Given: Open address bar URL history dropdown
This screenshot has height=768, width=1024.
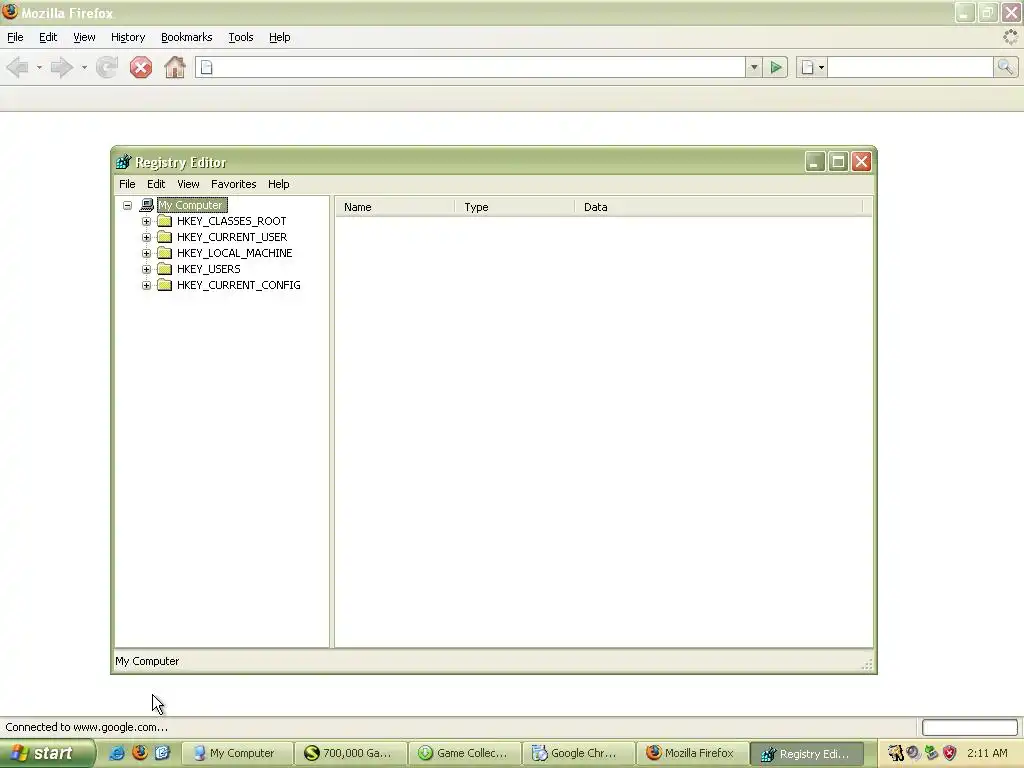Looking at the screenshot, I should (x=754, y=67).
